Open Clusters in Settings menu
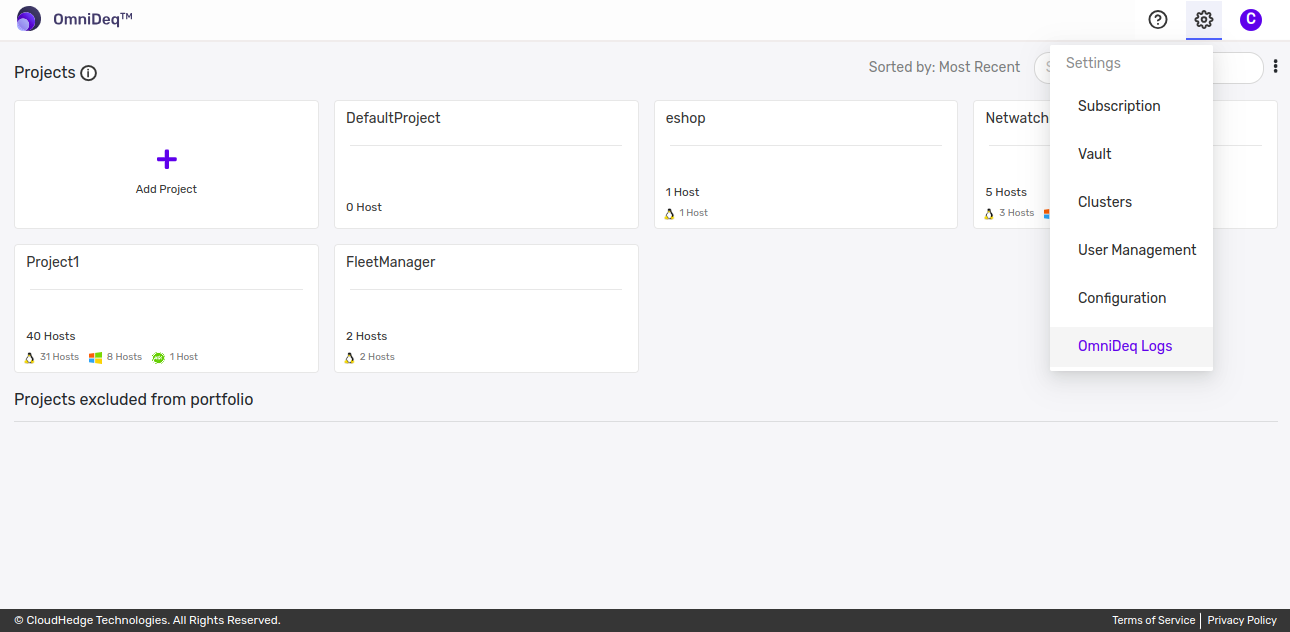 1131,202
